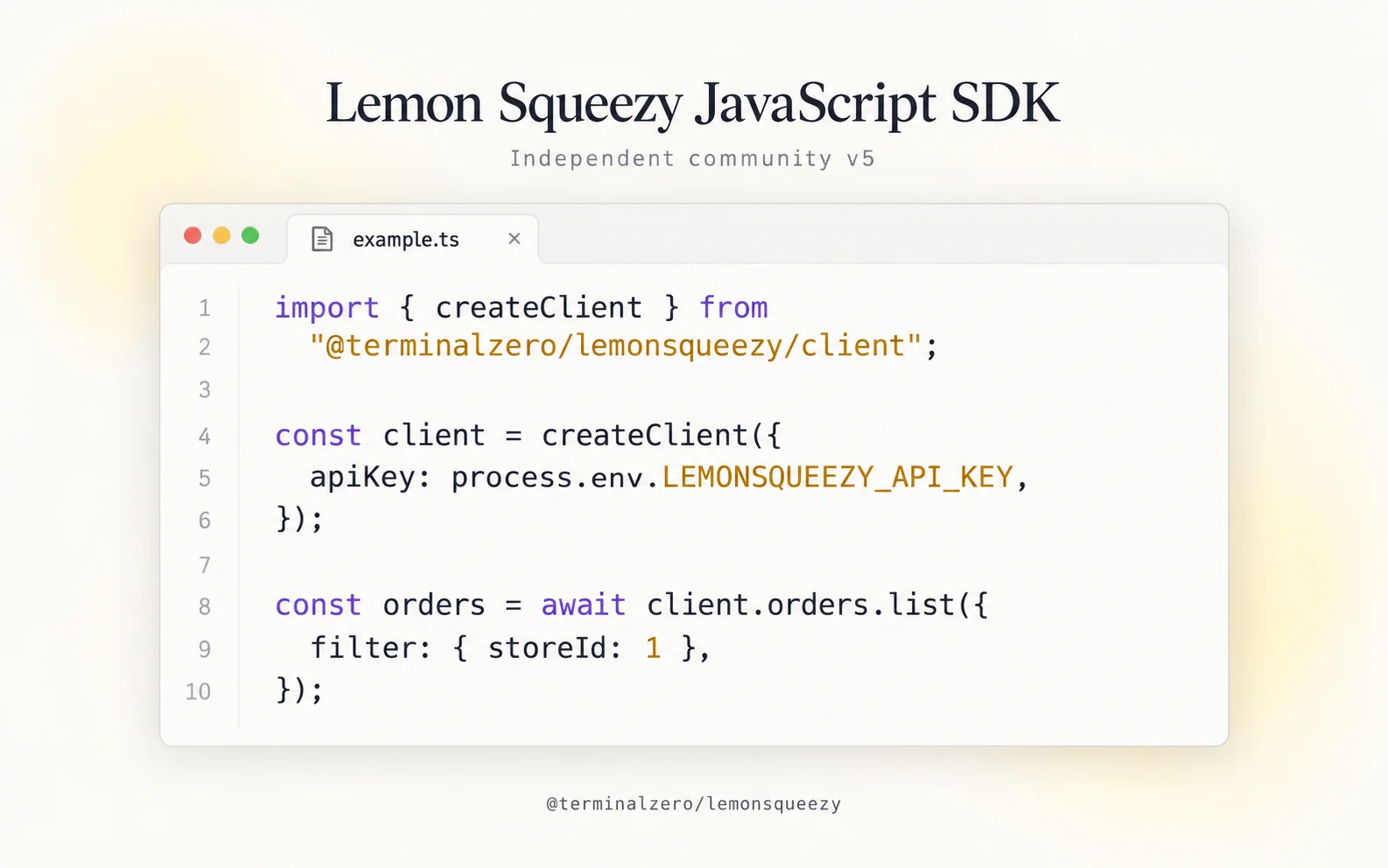Click the "@terminalzero/lemonsqueezy/client" string
Screen dimensions: 1388x868
(615, 346)
